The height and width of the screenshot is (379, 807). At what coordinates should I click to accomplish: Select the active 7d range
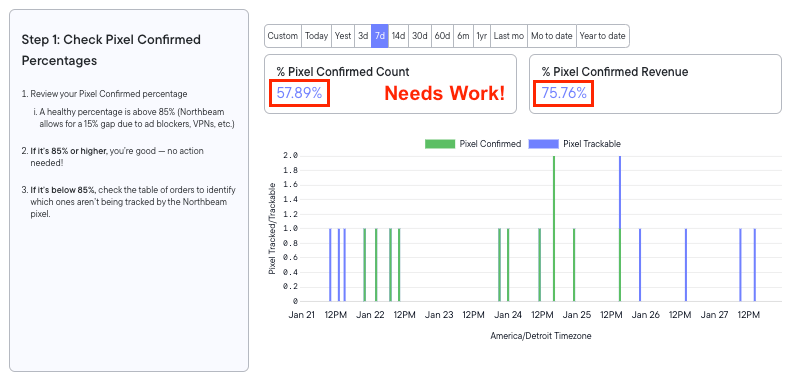[380, 36]
